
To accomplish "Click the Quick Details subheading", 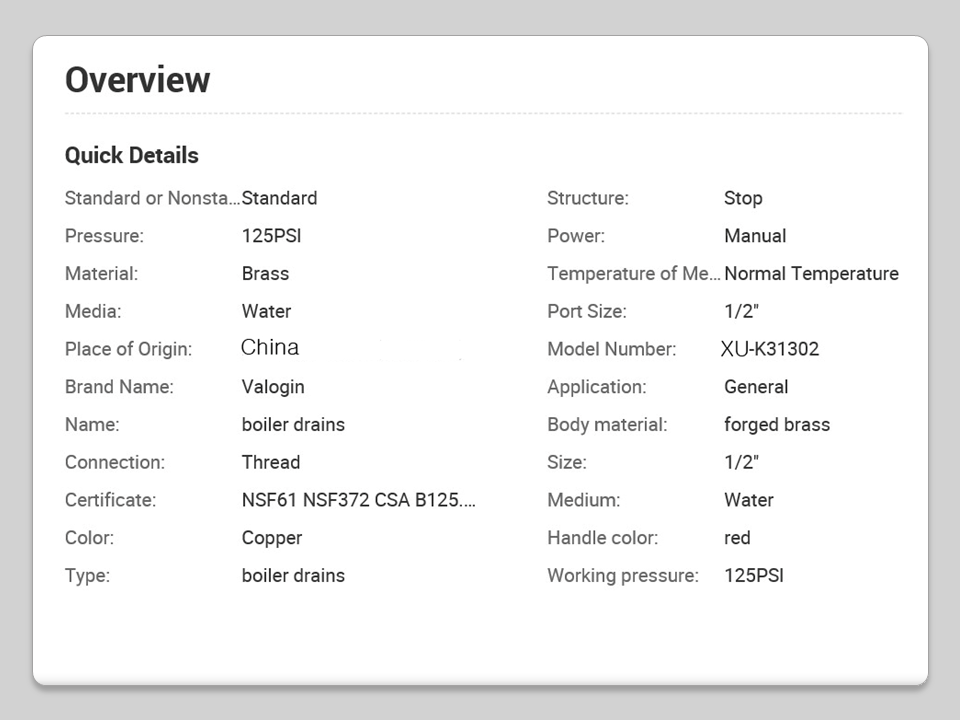I will point(131,155).
